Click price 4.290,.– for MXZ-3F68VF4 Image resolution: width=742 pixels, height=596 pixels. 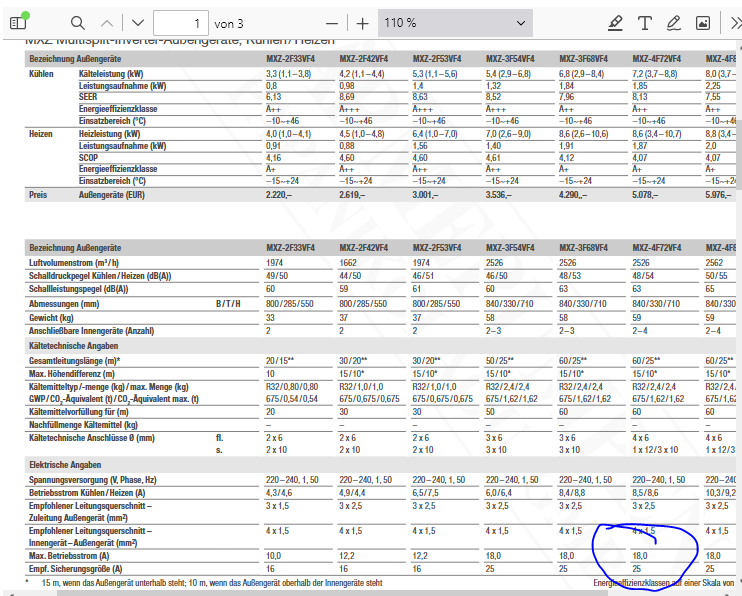573,195
